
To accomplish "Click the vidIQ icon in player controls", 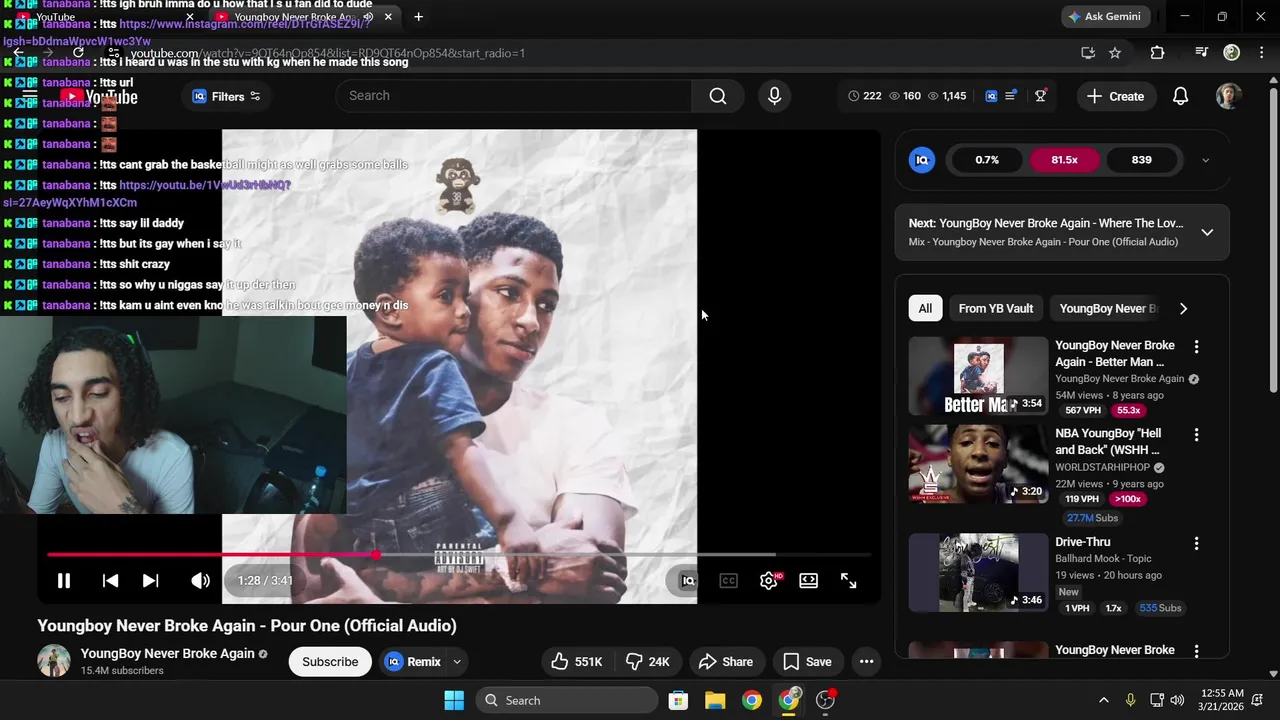I will (x=688, y=581).
